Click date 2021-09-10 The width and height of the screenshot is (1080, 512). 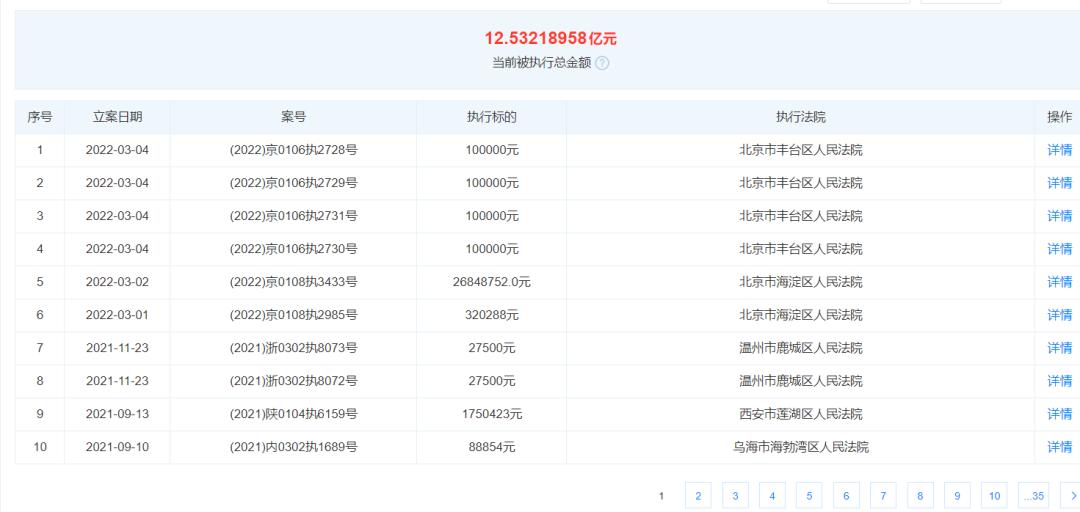(117, 447)
